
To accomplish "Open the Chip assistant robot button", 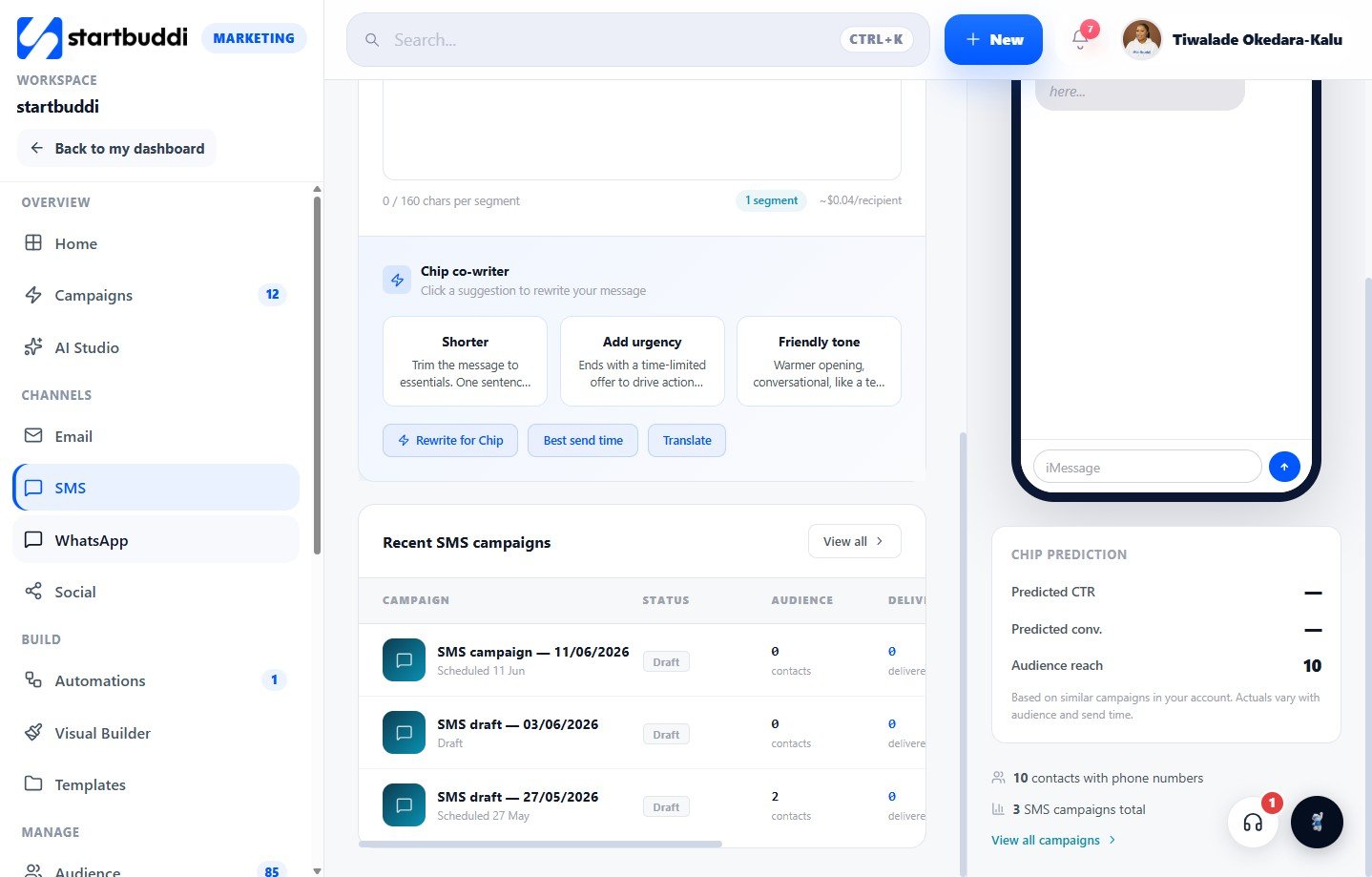I will [x=1317, y=822].
